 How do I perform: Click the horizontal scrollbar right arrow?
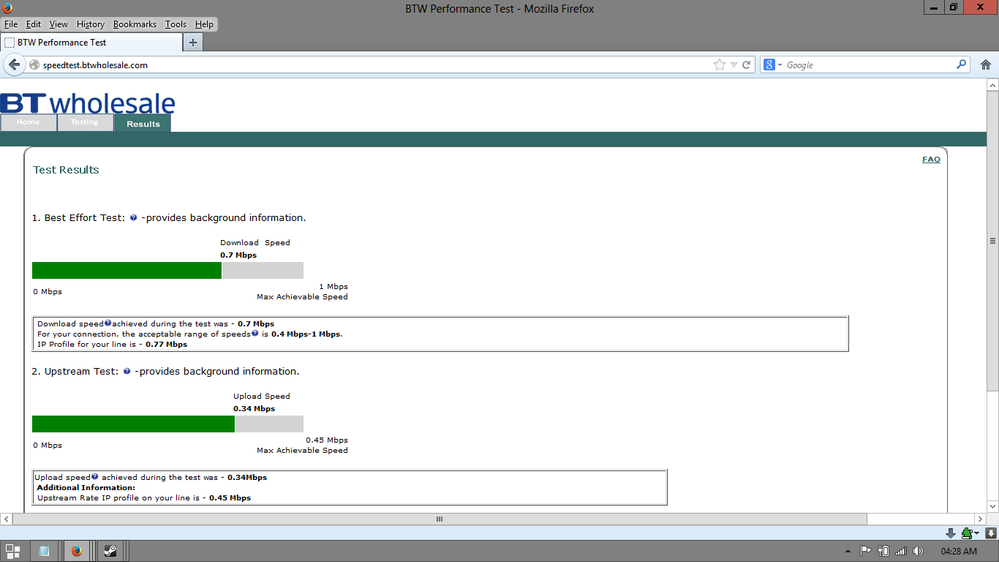click(981, 519)
